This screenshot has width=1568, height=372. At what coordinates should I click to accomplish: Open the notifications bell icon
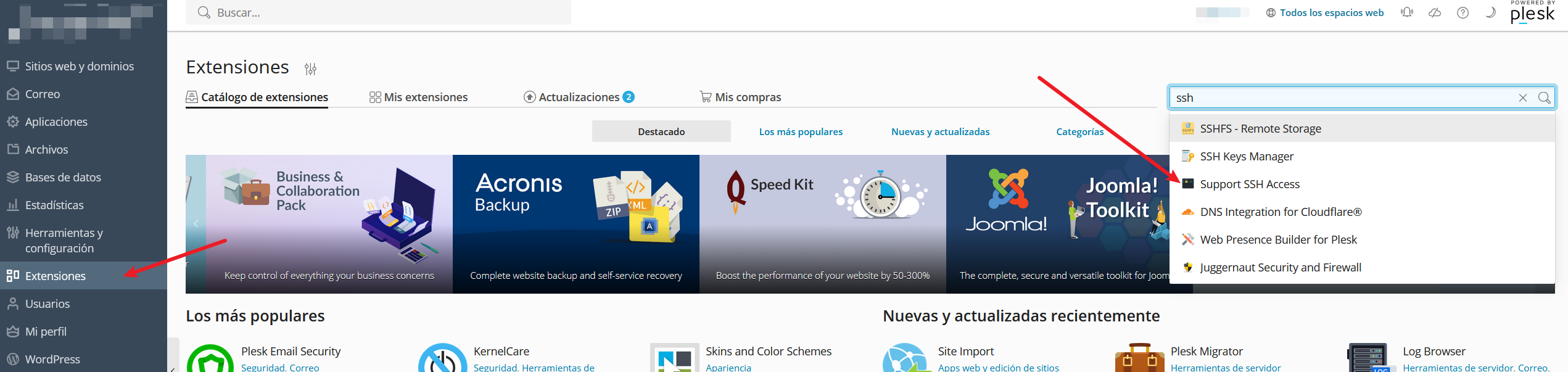(x=1407, y=12)
